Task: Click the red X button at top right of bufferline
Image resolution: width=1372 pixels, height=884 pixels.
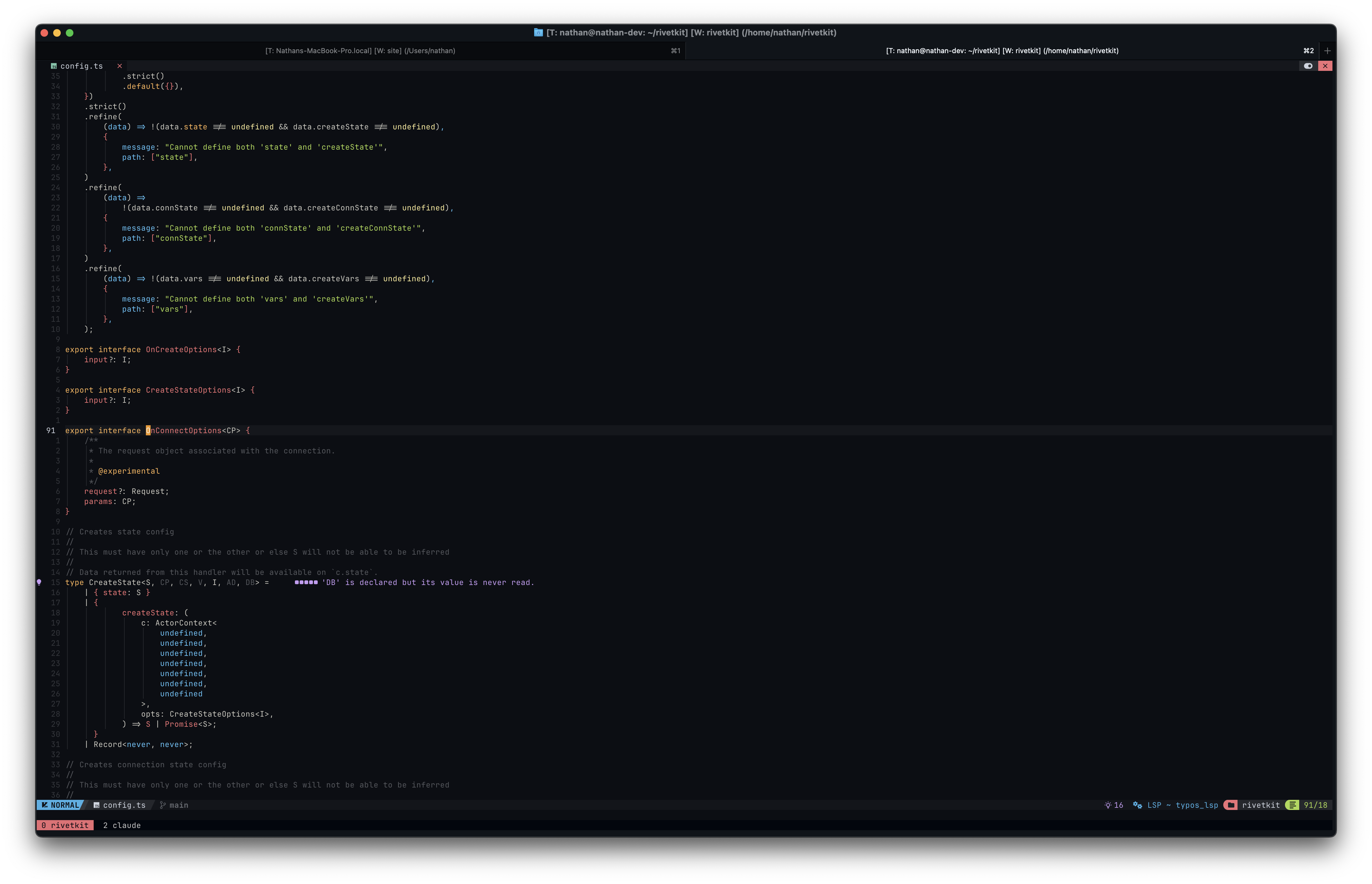Action: 1325,66
